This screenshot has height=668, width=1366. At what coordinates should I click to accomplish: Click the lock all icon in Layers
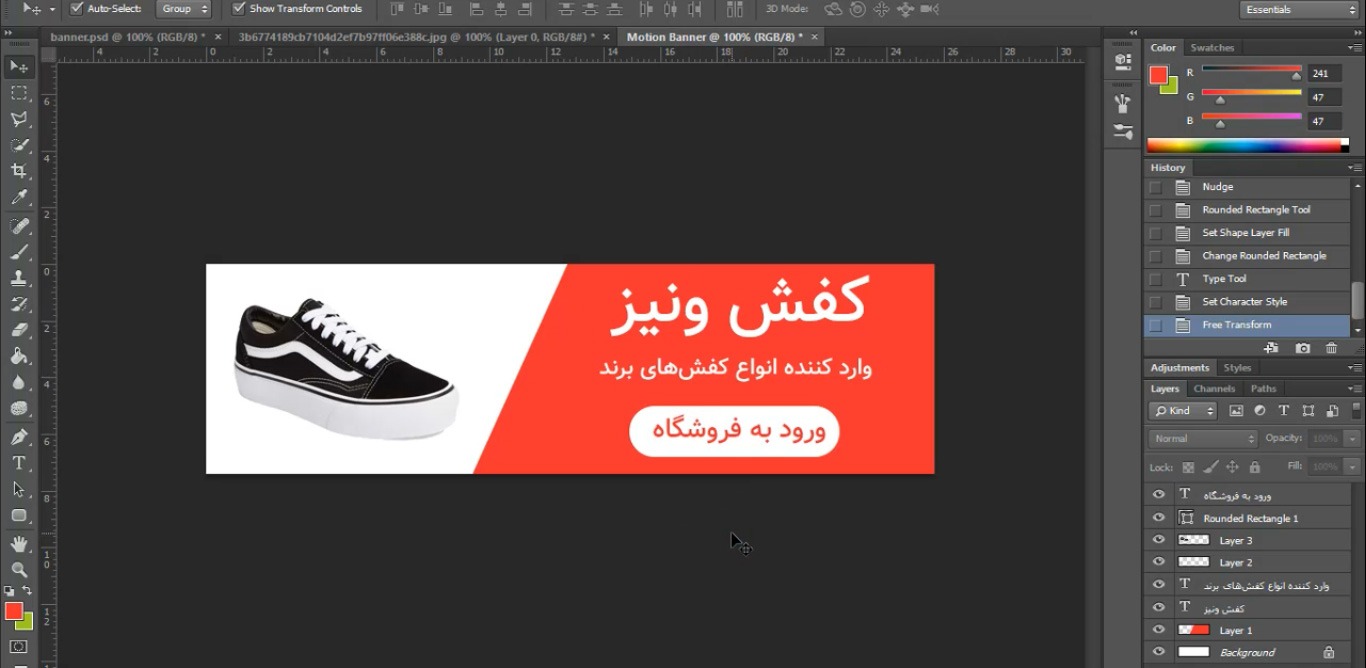[x=1255, y=467]
